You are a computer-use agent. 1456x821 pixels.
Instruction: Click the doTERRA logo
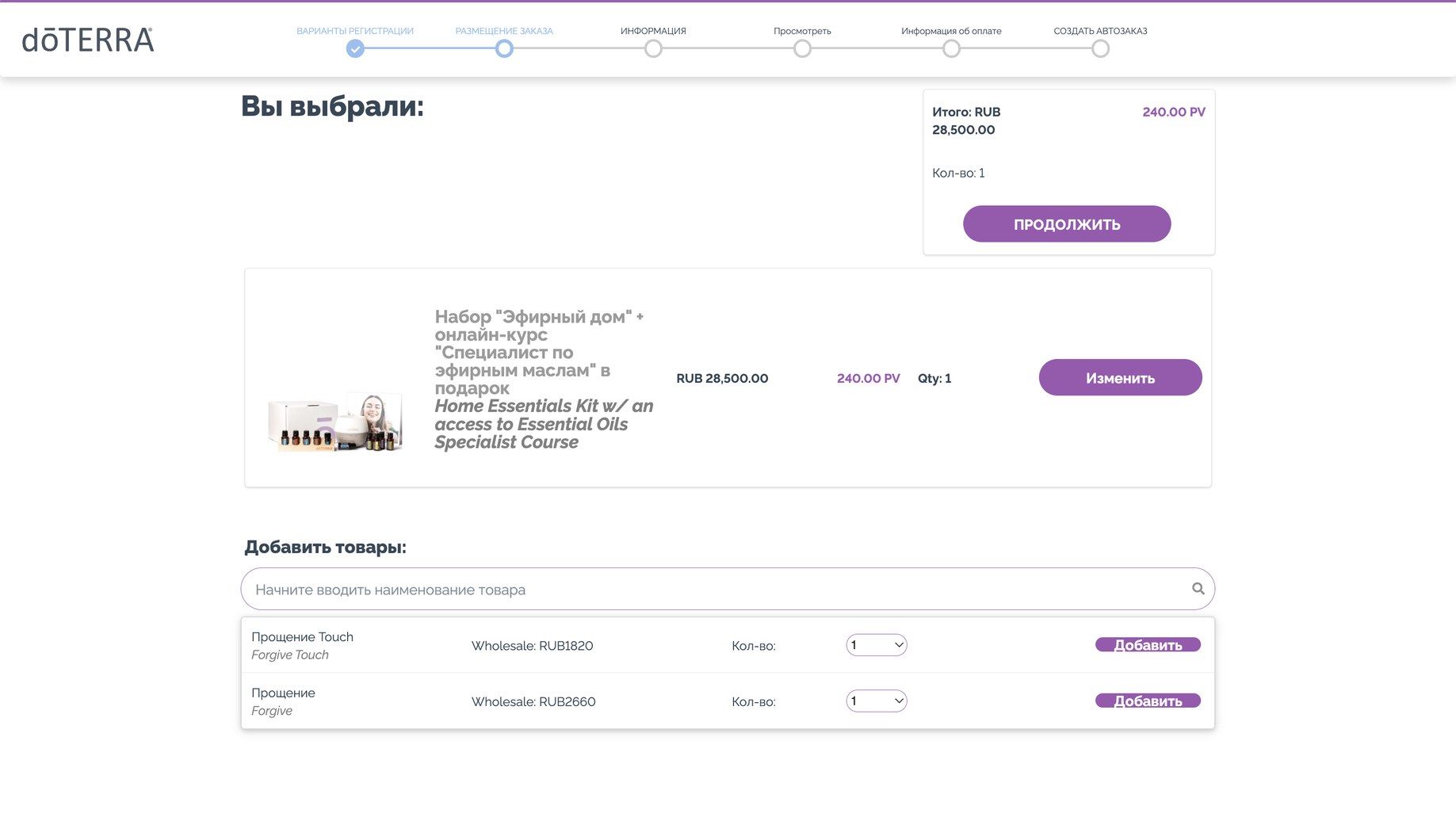tap(88, 40)
